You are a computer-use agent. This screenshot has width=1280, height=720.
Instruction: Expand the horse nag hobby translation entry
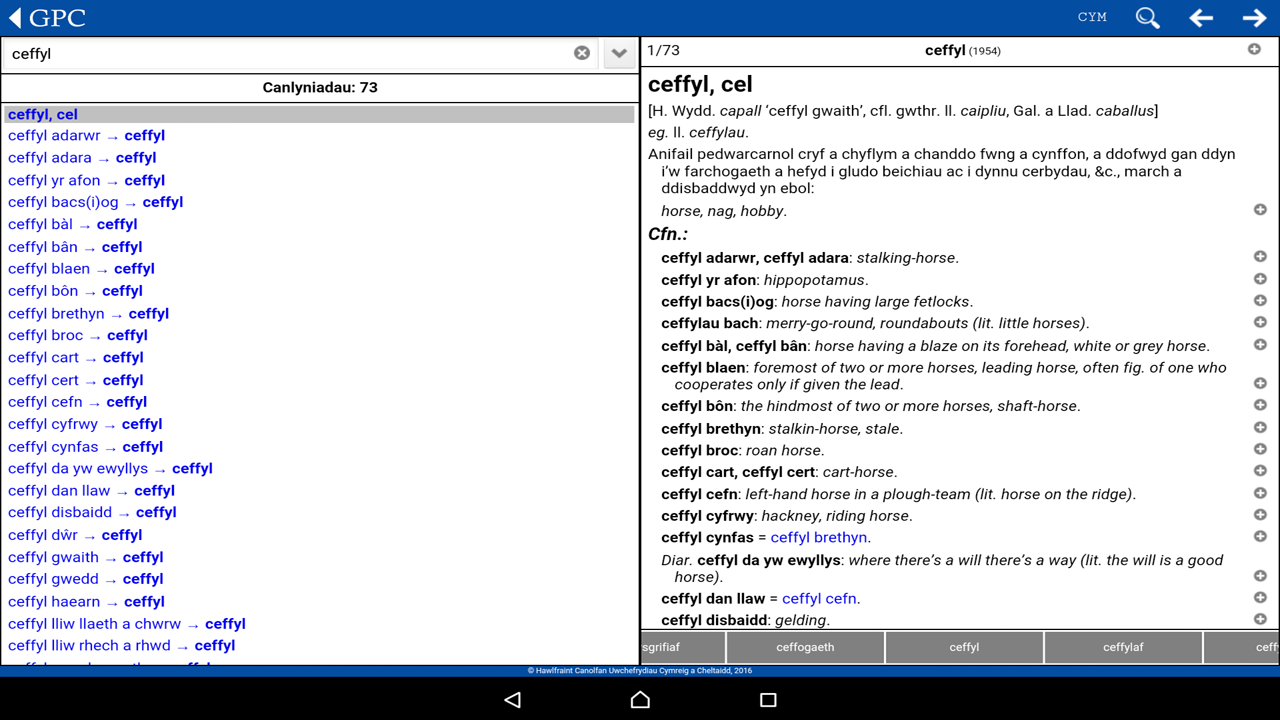pos(1260,209)
